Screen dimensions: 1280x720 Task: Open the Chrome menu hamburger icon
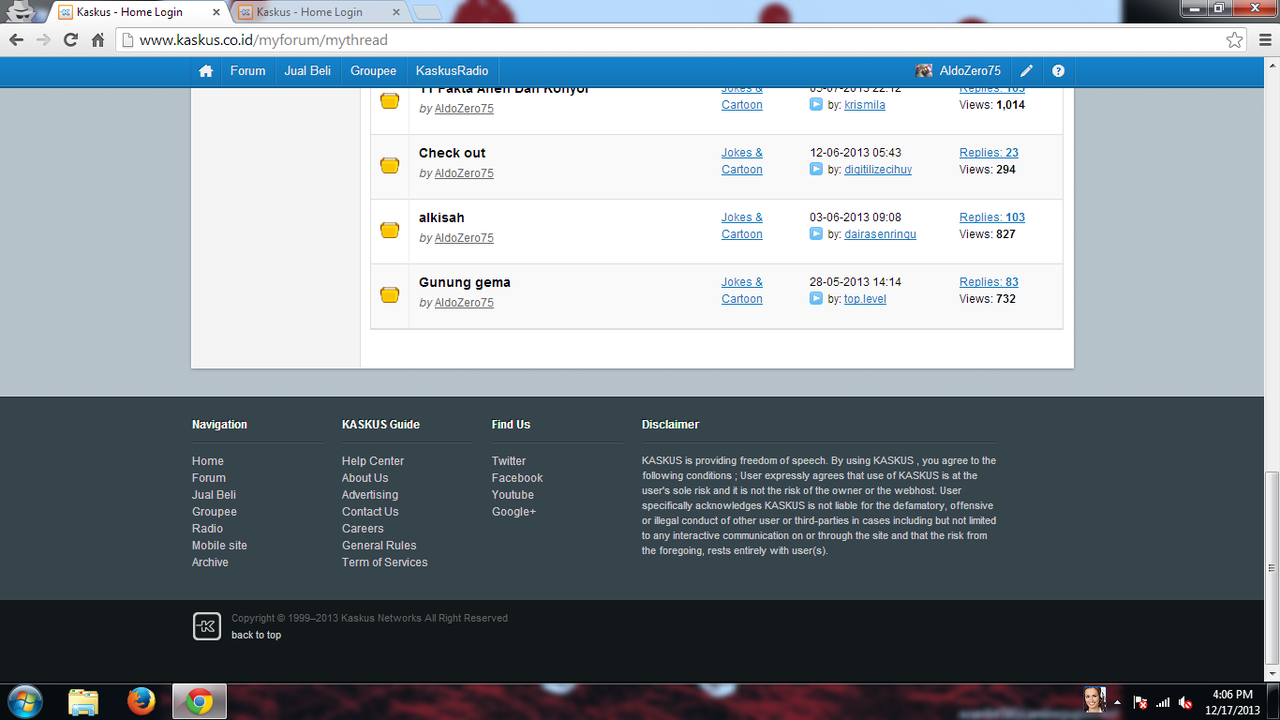1263,40
